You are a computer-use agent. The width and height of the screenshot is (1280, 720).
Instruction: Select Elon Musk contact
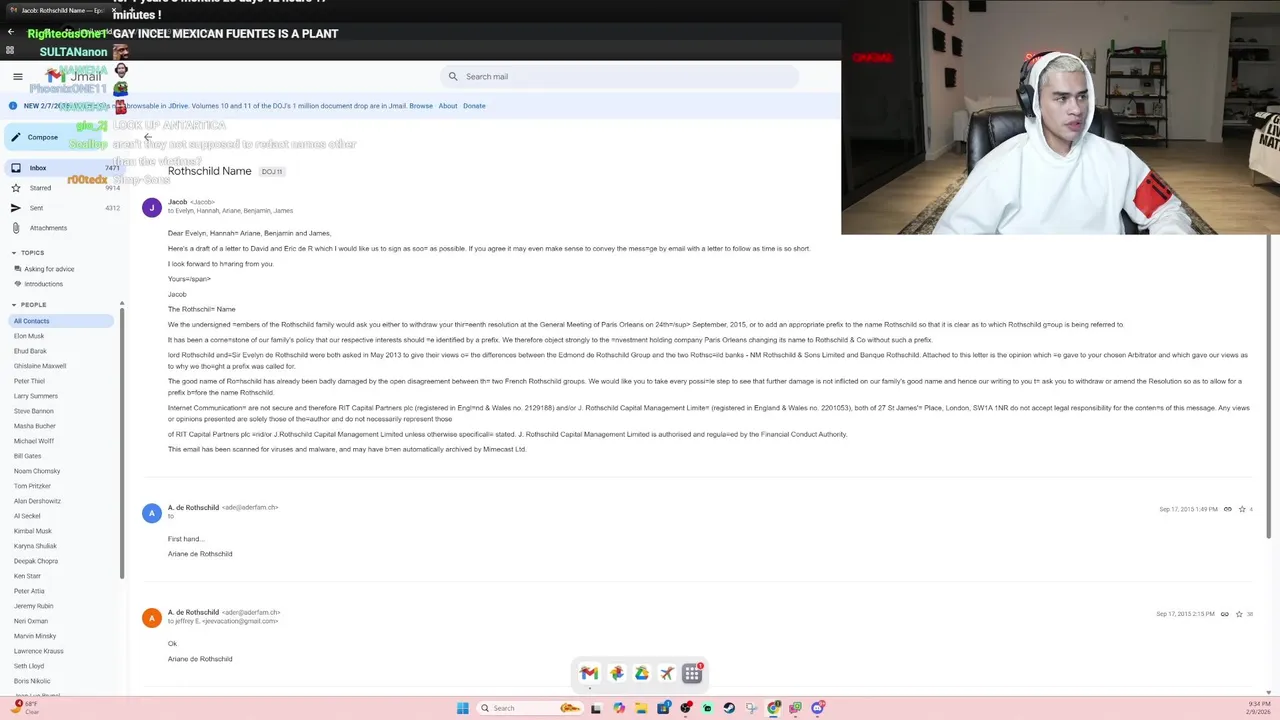coord(29,336)
